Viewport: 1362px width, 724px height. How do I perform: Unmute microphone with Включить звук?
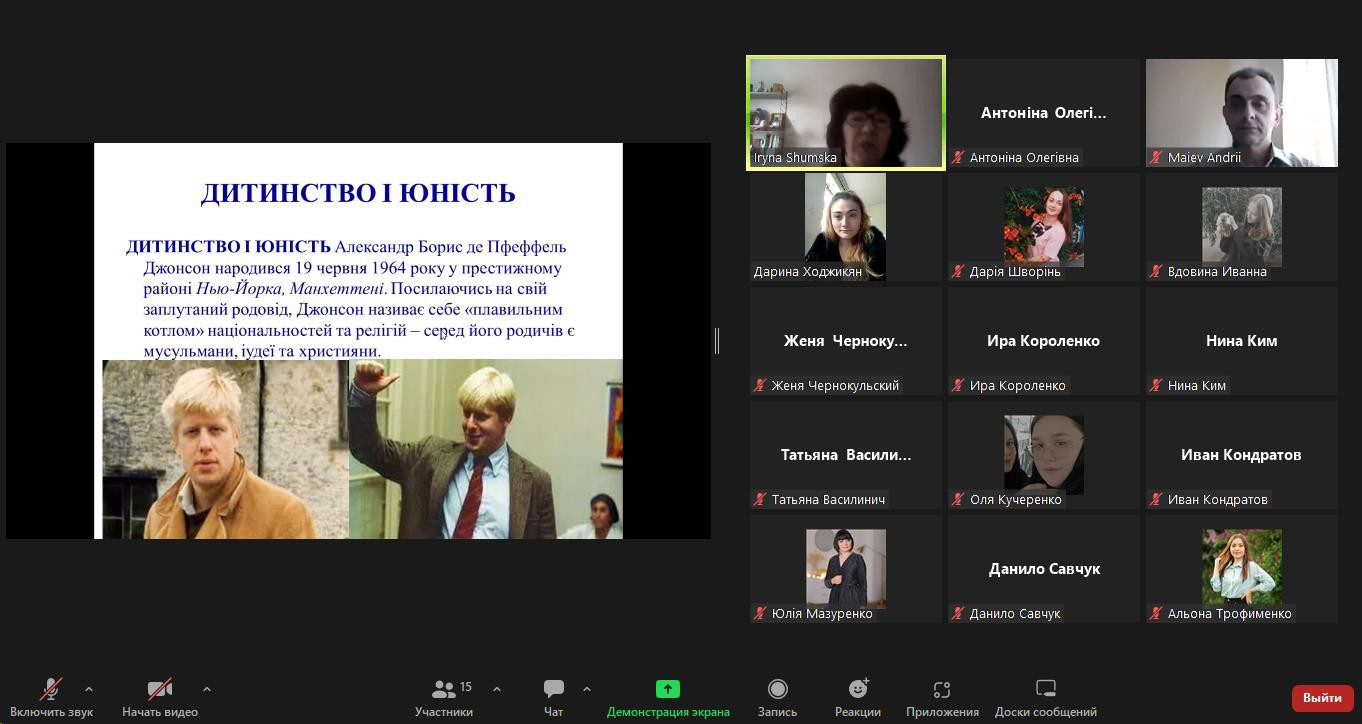coord(51,690)
